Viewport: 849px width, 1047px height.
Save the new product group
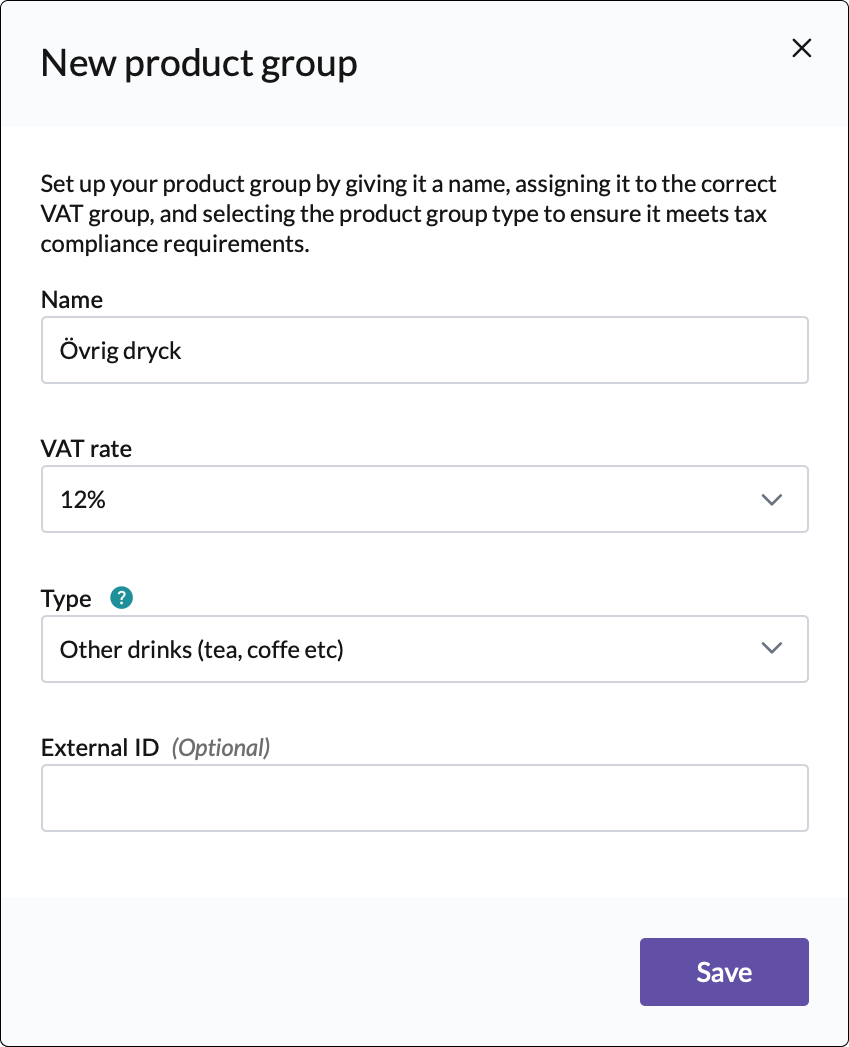point(724,971)
